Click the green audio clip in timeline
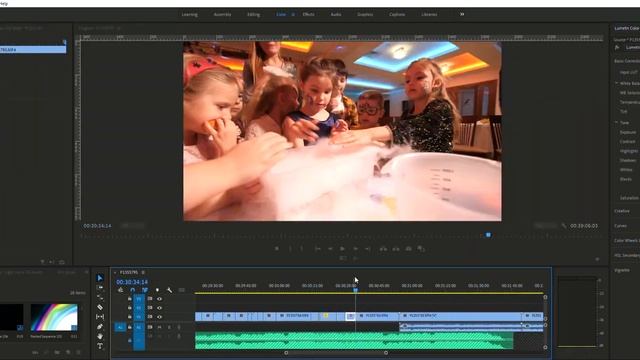The image size is (640, 360). click(x=354, y=341)
